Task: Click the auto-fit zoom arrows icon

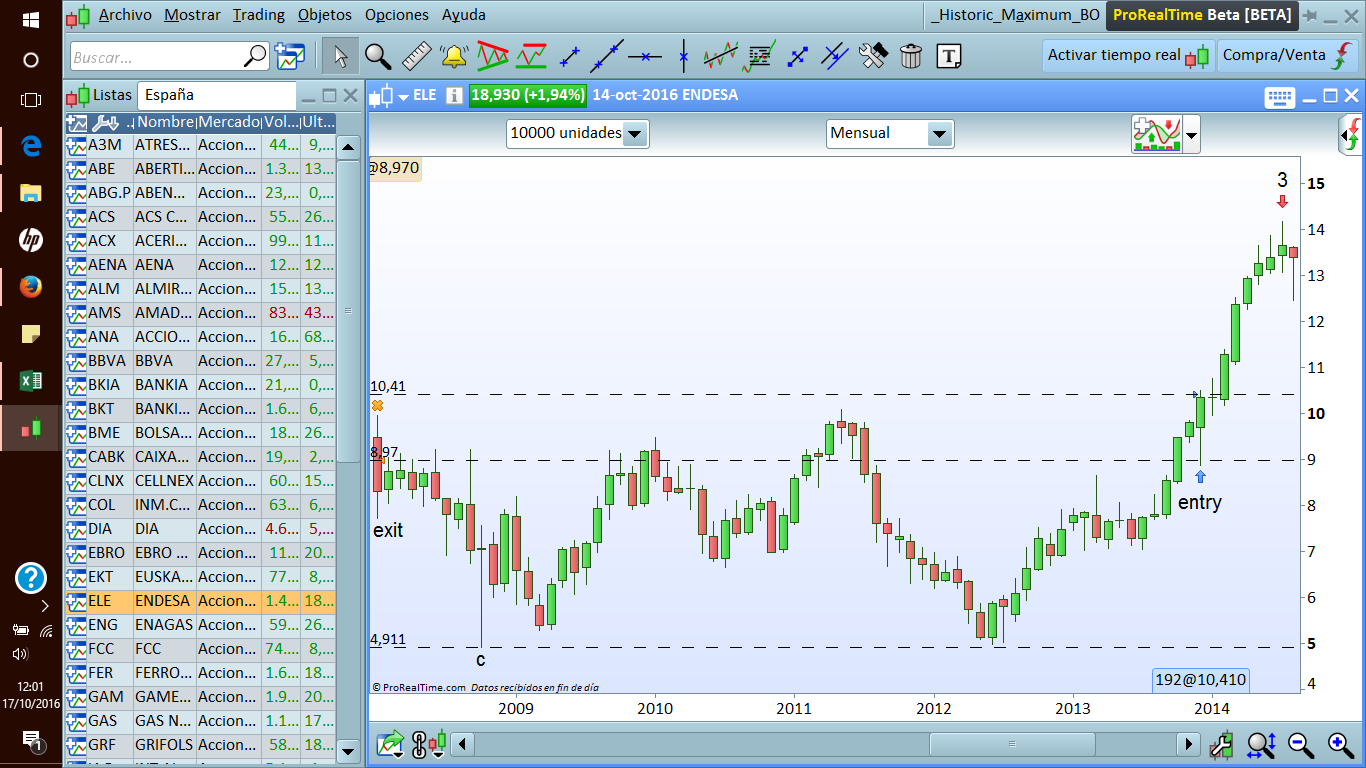Action: coord(1261,744)
